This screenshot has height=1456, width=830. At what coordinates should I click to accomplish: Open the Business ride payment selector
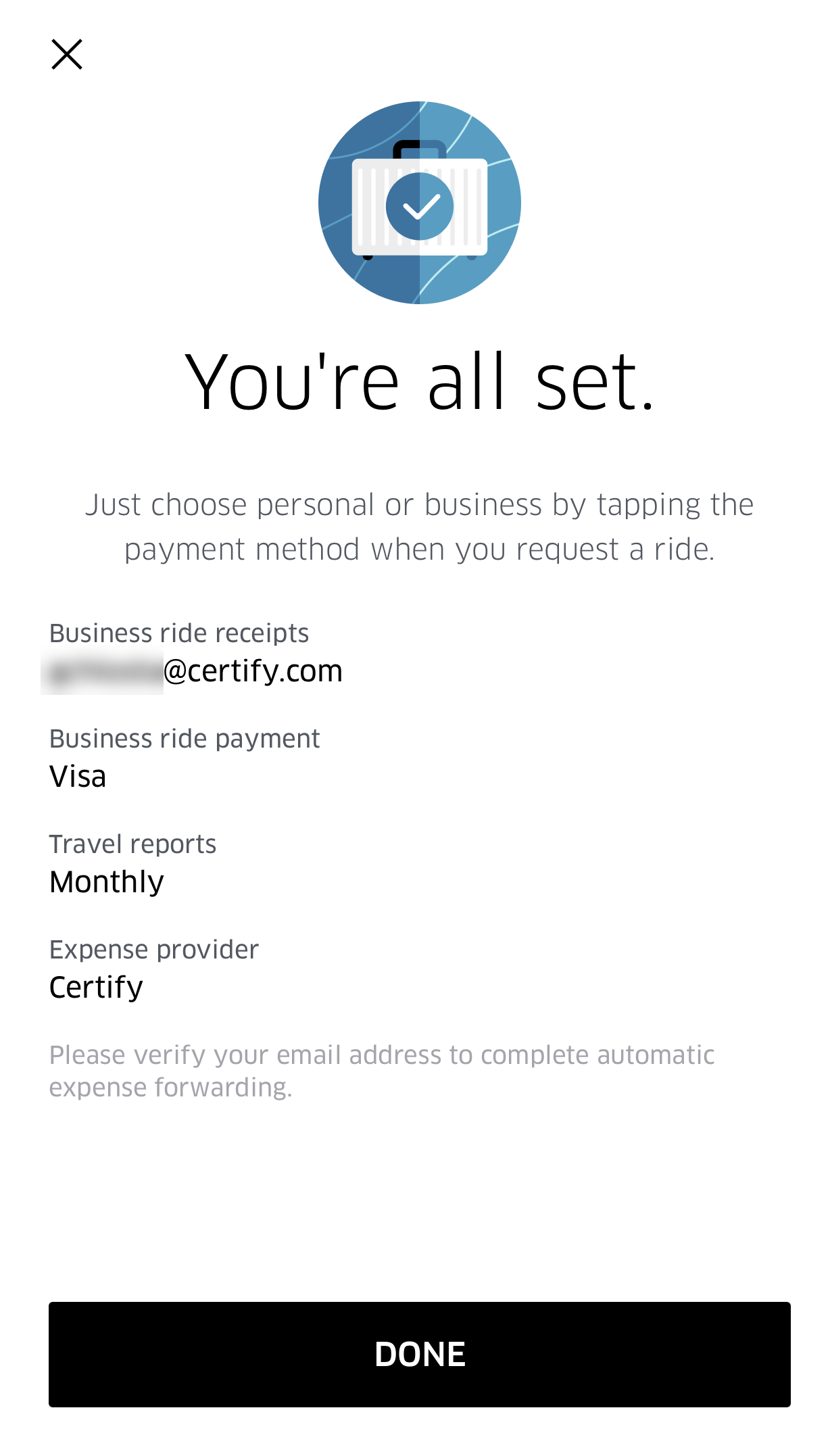[x=185, y=738]
